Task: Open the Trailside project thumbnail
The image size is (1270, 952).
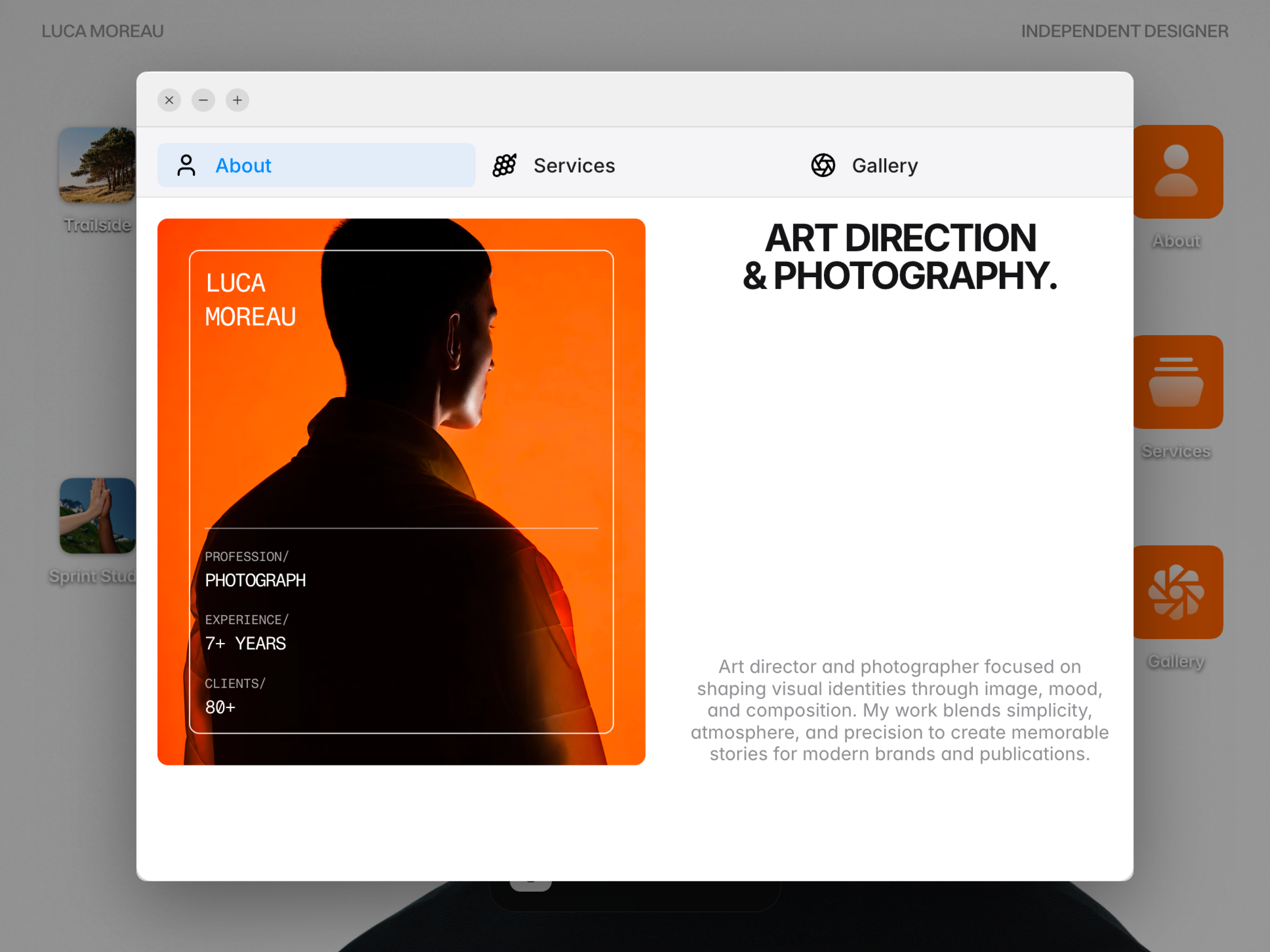Action: click(98, 165)
